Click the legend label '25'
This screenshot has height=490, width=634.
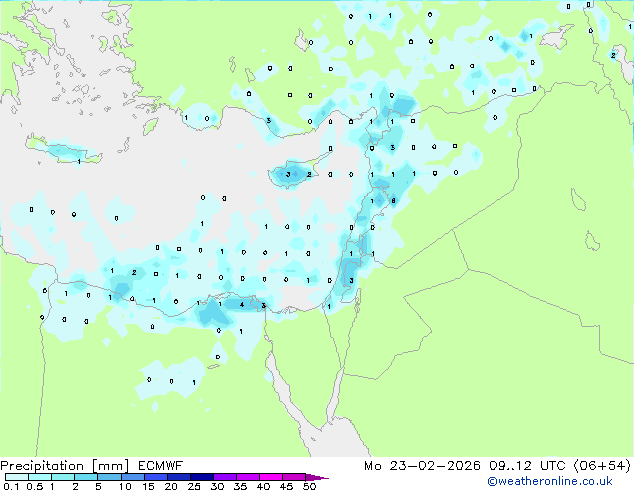pyautogui.click(x=194, y=486)
